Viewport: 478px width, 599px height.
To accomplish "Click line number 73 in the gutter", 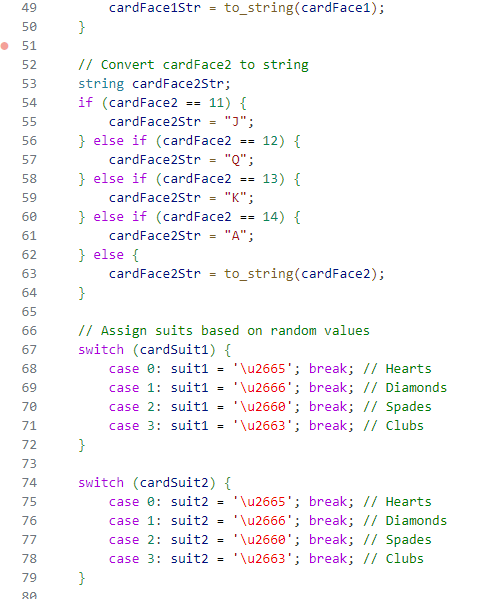I will [x=29, y=464].
